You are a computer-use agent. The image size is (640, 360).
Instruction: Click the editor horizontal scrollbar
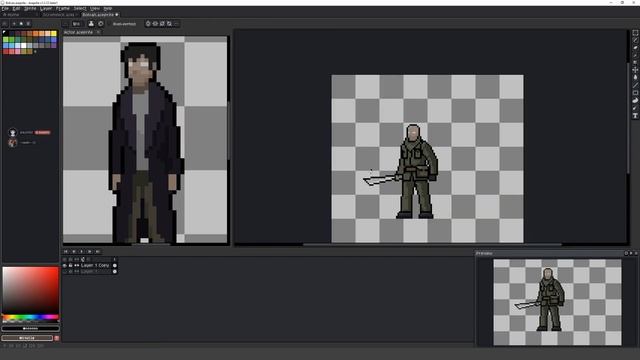pyautogui.click(x=432, y=244)
